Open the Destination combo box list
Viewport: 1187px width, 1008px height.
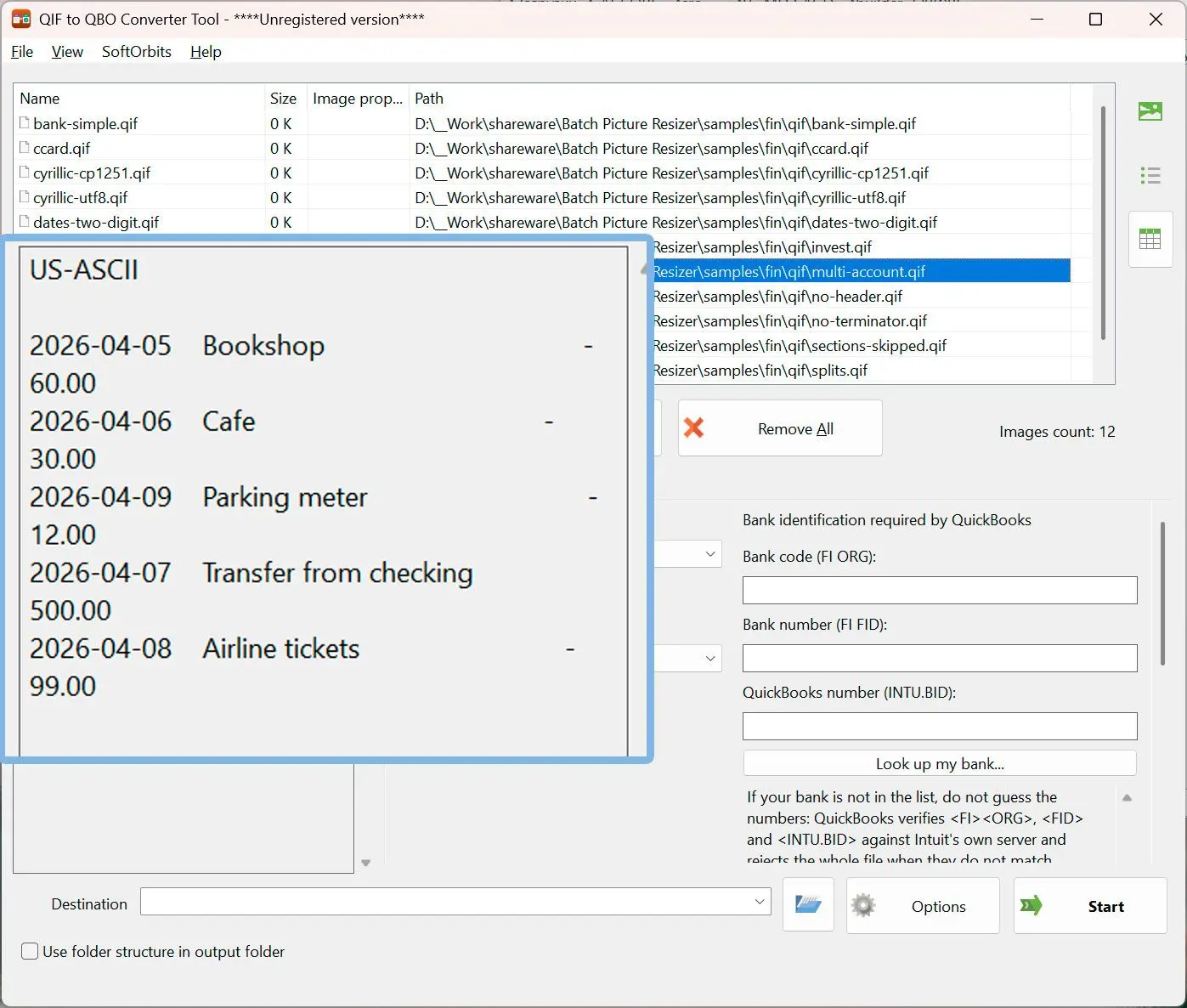pyautogui.click(x=760, y=902)
